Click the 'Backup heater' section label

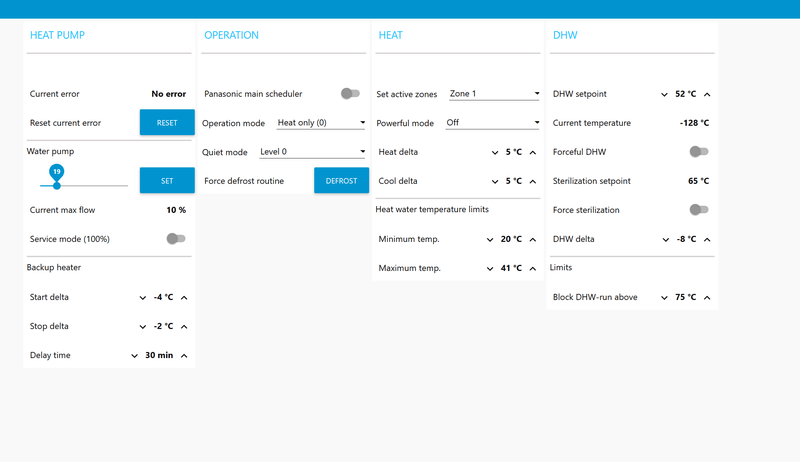pyautogui.click(x=54, y=268)
